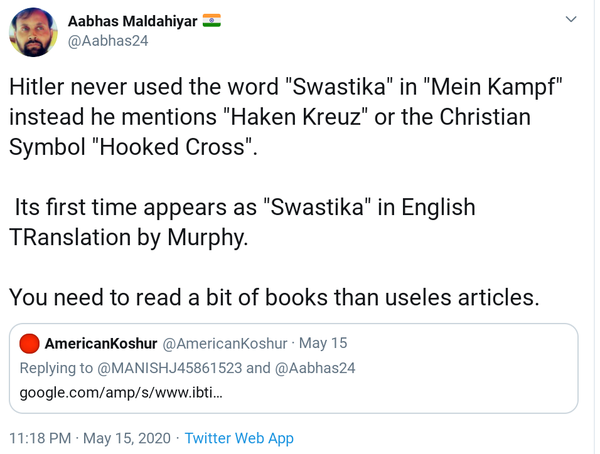Click the India flag emoji beside the name

pos(212,20)
